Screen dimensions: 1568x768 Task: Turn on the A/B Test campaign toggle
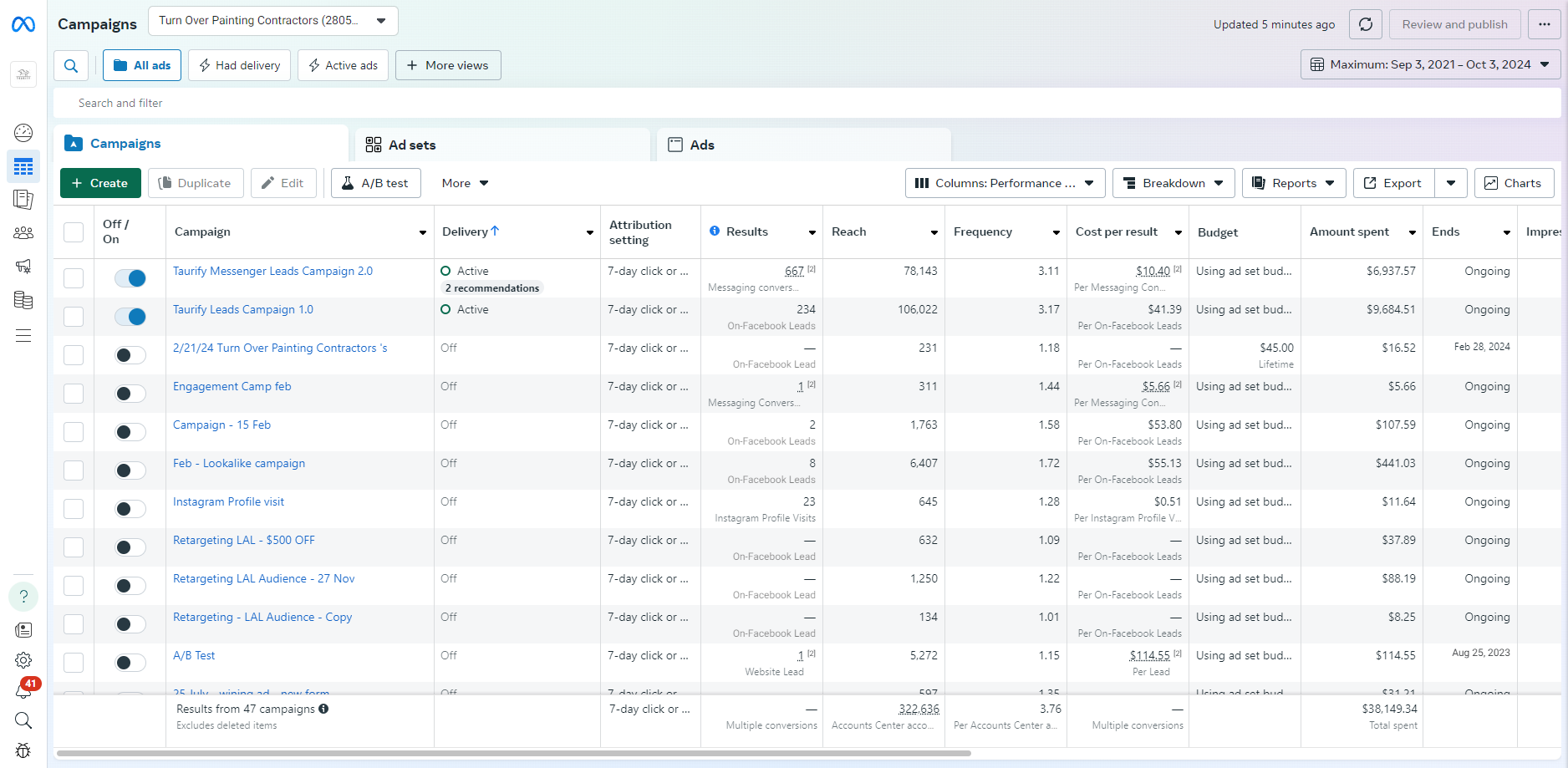[x=130, y=663]
